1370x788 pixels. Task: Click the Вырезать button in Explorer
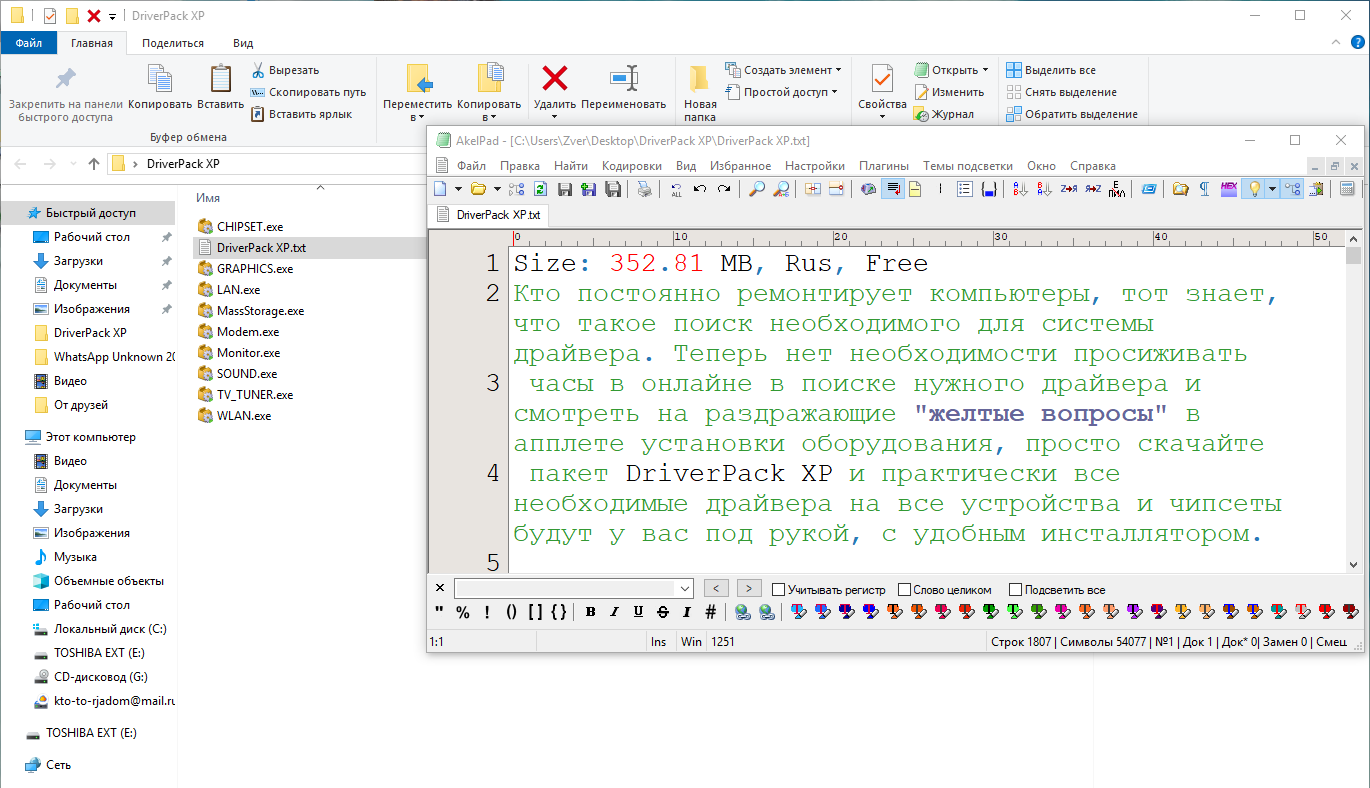[285, 70]
